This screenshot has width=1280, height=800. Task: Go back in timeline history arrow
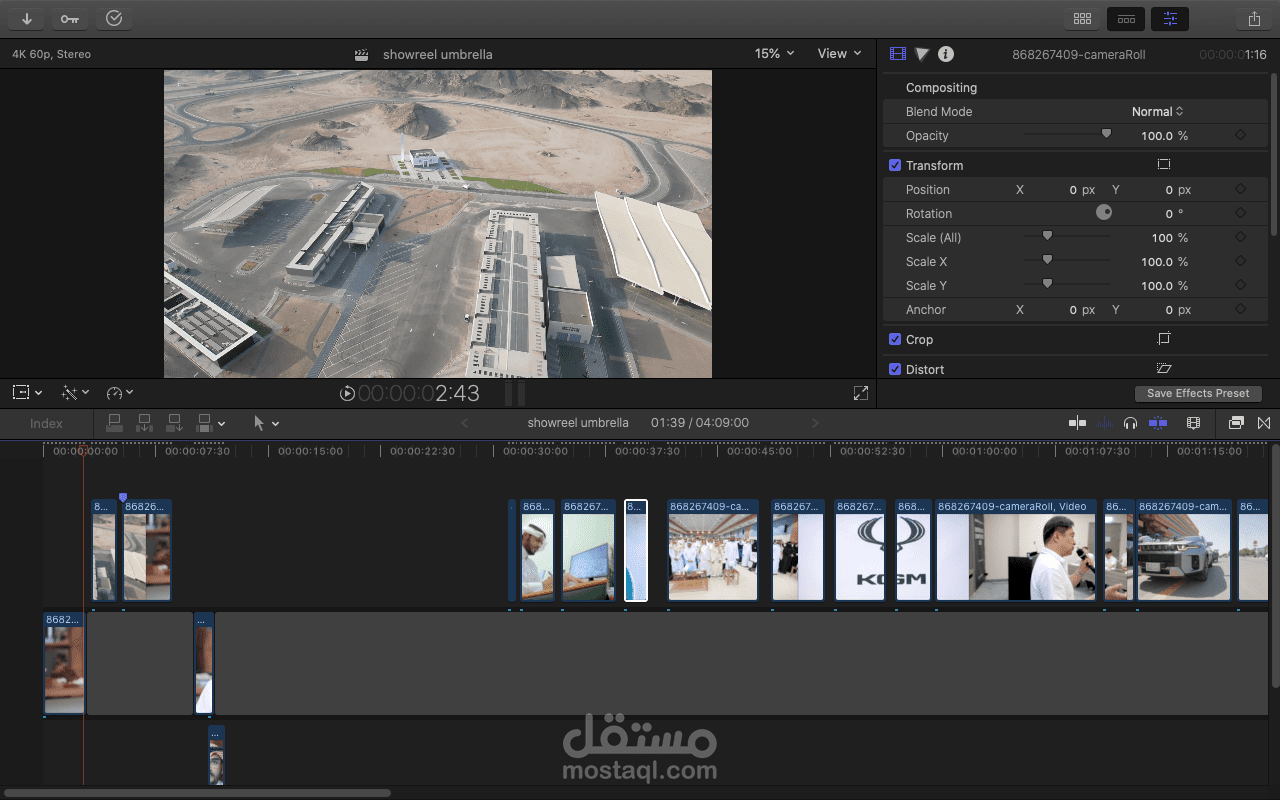[x=464, y=423]
